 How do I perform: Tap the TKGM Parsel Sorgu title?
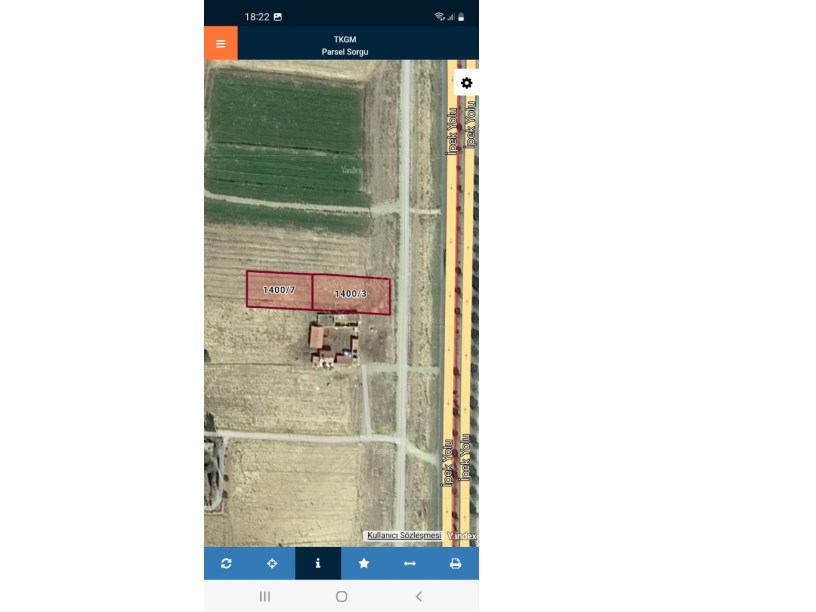pyautogui.click(x=345, y=45)
